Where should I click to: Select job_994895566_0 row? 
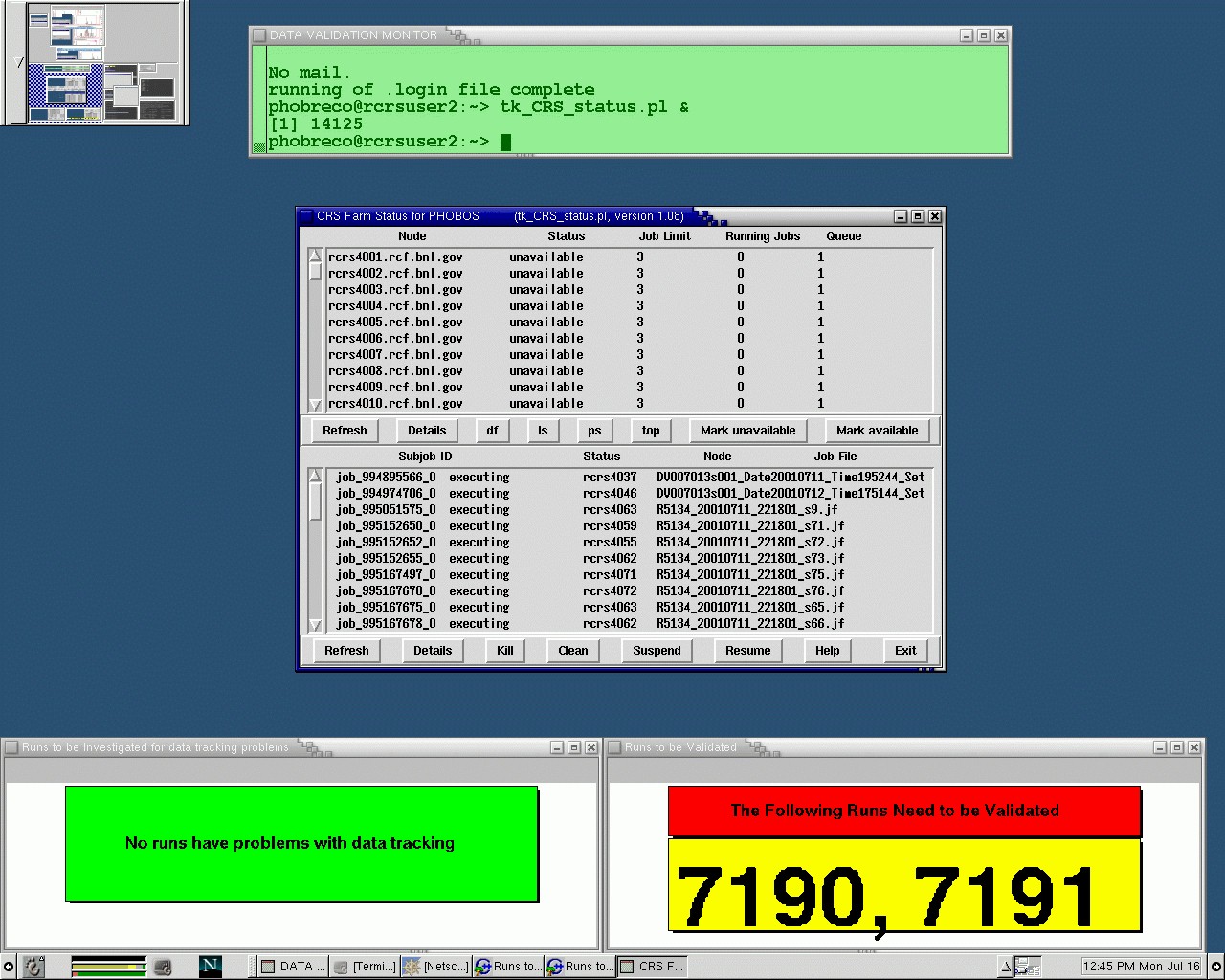[x=629, y=478]
